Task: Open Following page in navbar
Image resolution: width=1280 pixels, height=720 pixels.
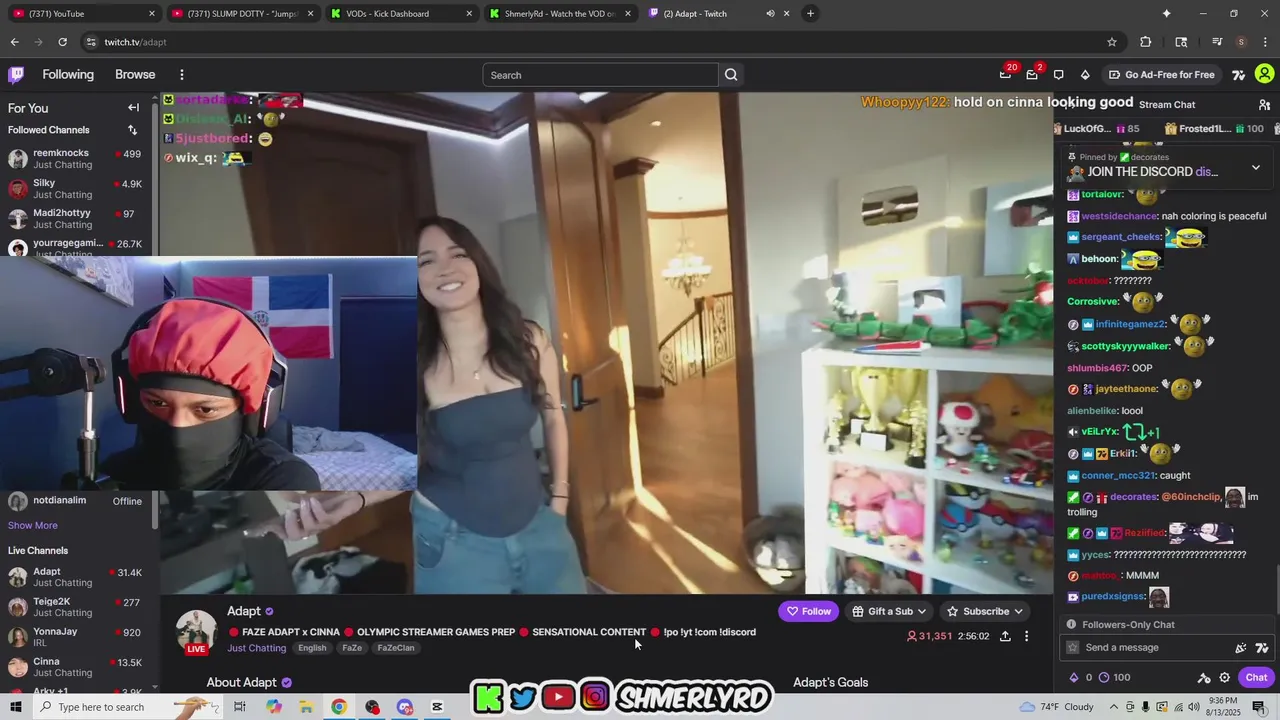Action: tap(68, 75)
